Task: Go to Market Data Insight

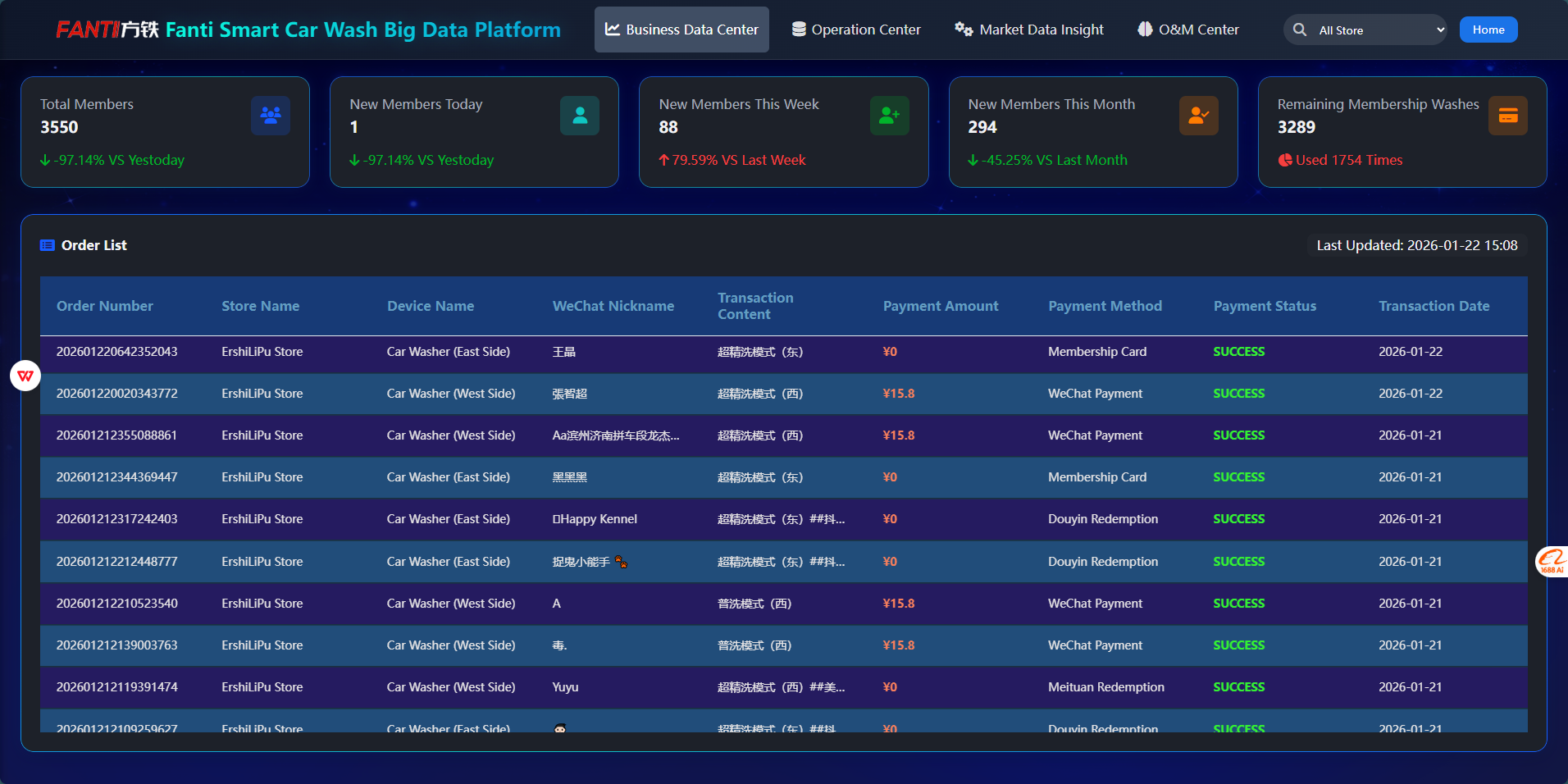Action: (1029, 30)
